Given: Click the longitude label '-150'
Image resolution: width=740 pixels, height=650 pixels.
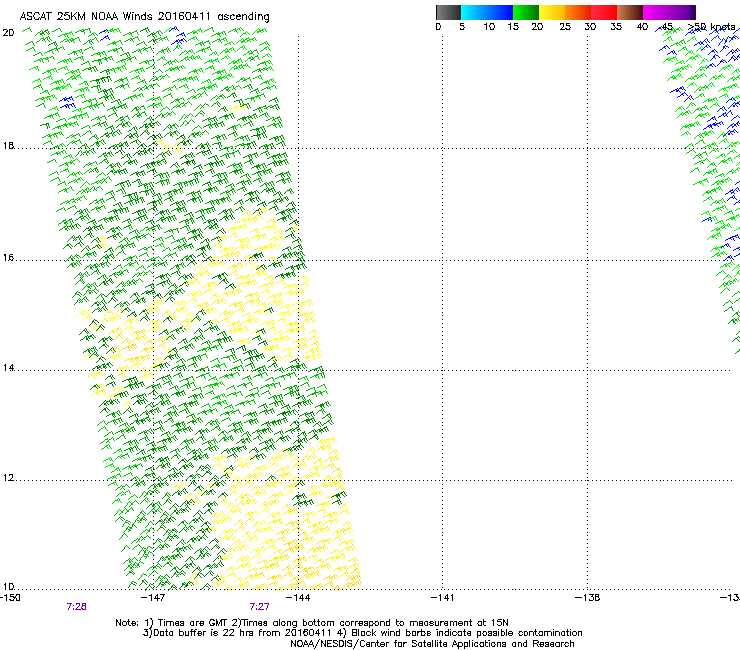Looking at the screenshot, I should coord(10,598).
